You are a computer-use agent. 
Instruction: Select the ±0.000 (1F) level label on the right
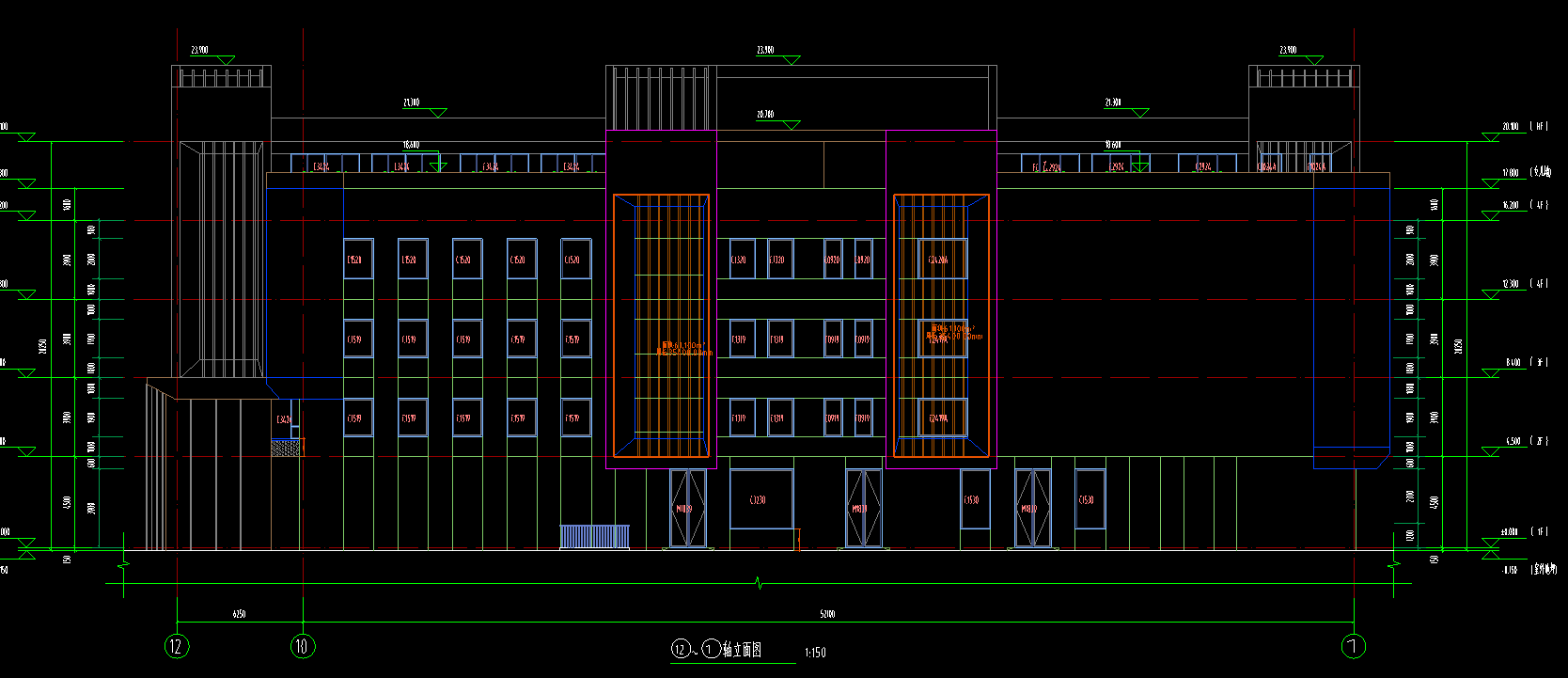click(1523, 531)
